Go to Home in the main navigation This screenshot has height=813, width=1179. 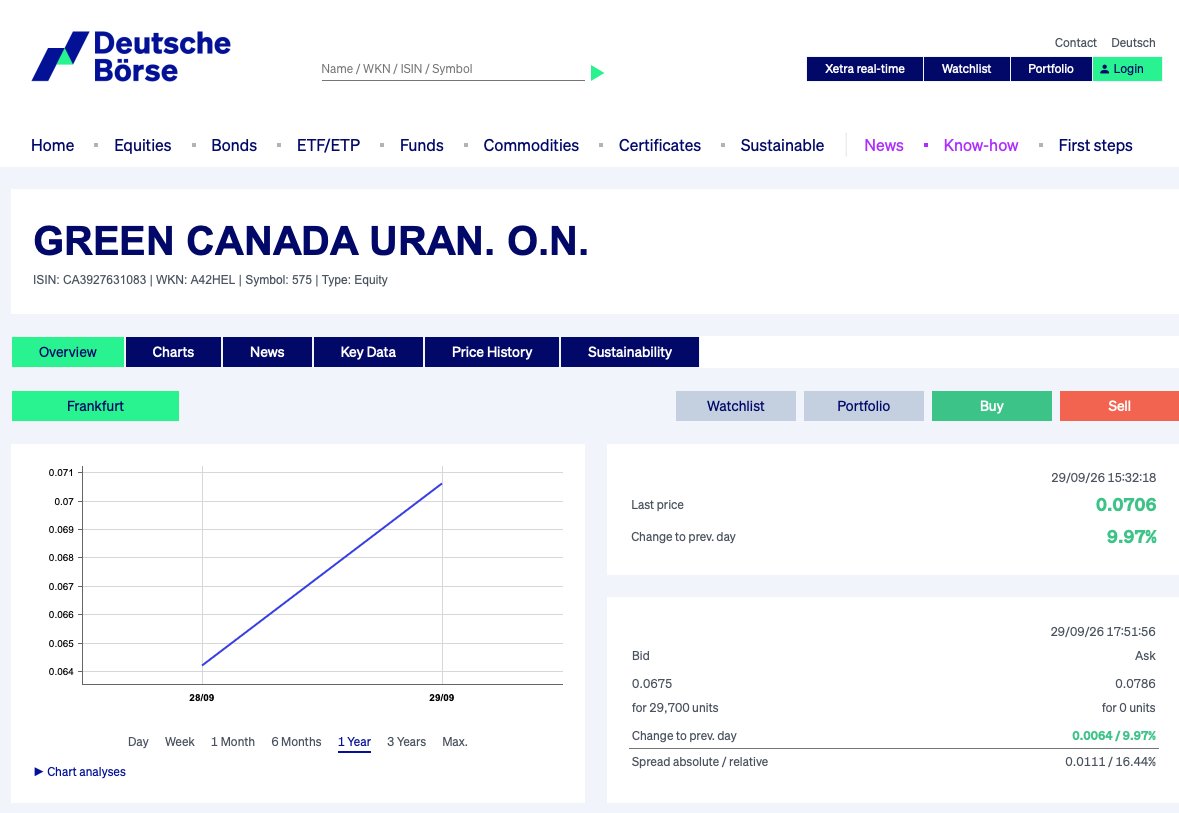pos(53,145)
